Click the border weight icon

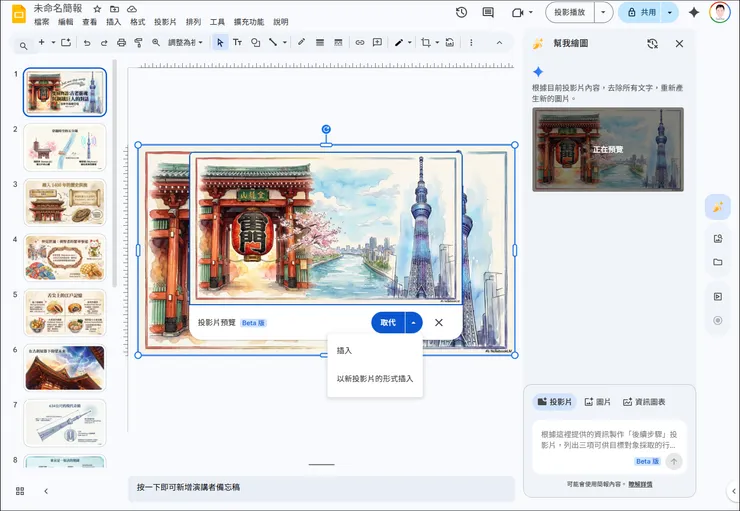320,42
